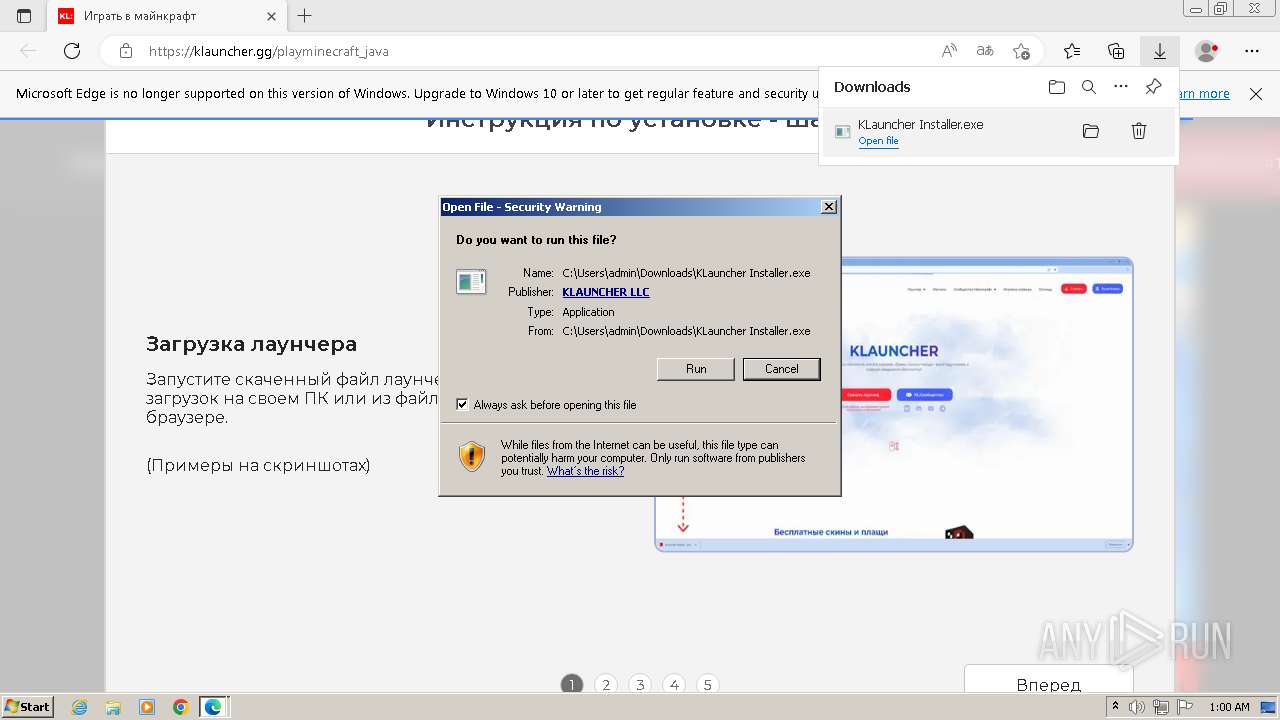Image resolution: width=1280 pixels, height=720 pixels.
Task: Refresh the current page
Action: pyautogui.click(x=71, y=51)
